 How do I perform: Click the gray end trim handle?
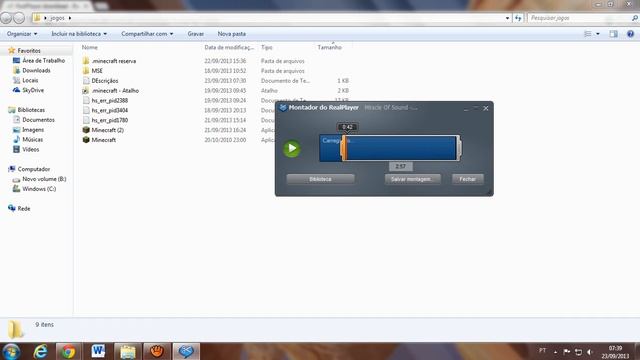point(459,148)
